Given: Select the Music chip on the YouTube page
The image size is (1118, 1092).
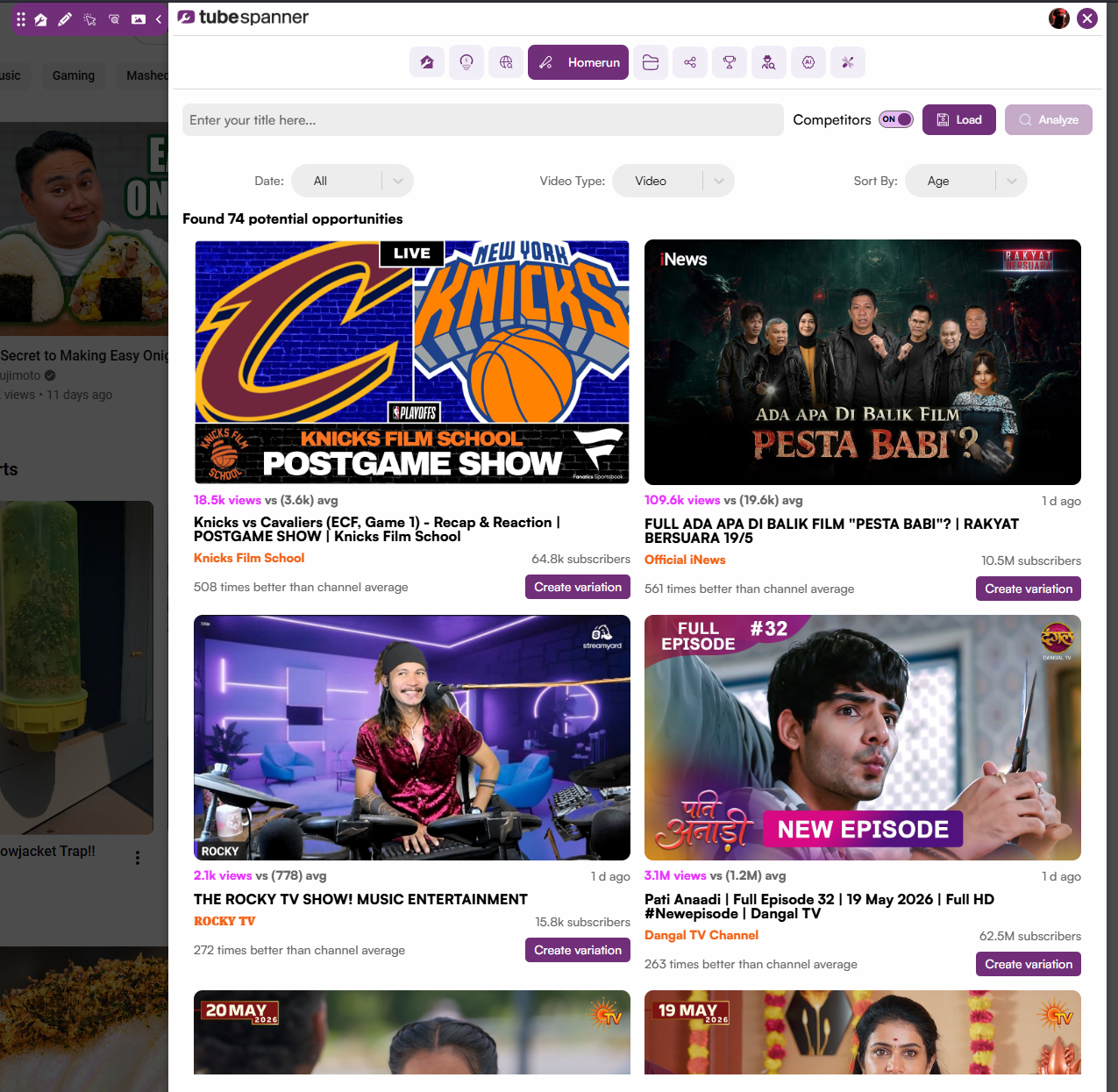Looking at the screenshot, I should [13, 75].
